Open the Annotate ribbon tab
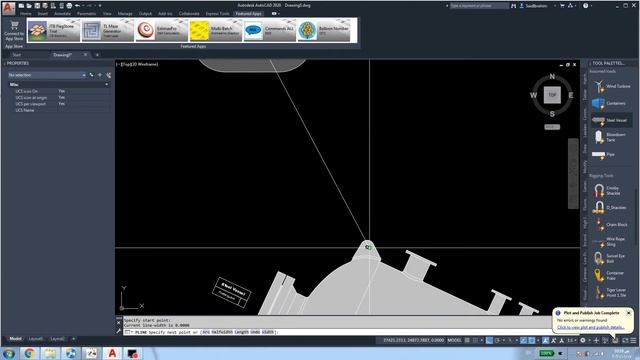This screenshot has width=640, height=360. click(62, 13)
